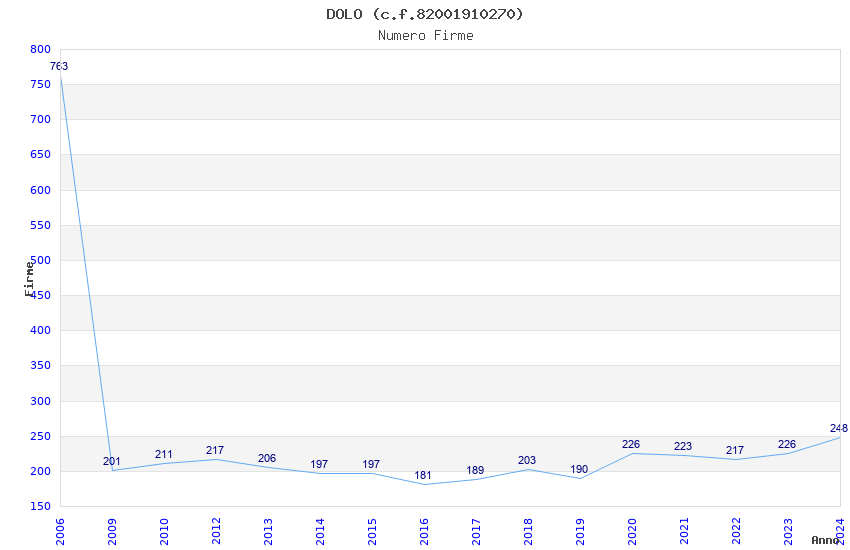
Task: Click the subtitle Numero Firme
Action: coord(426,36)
